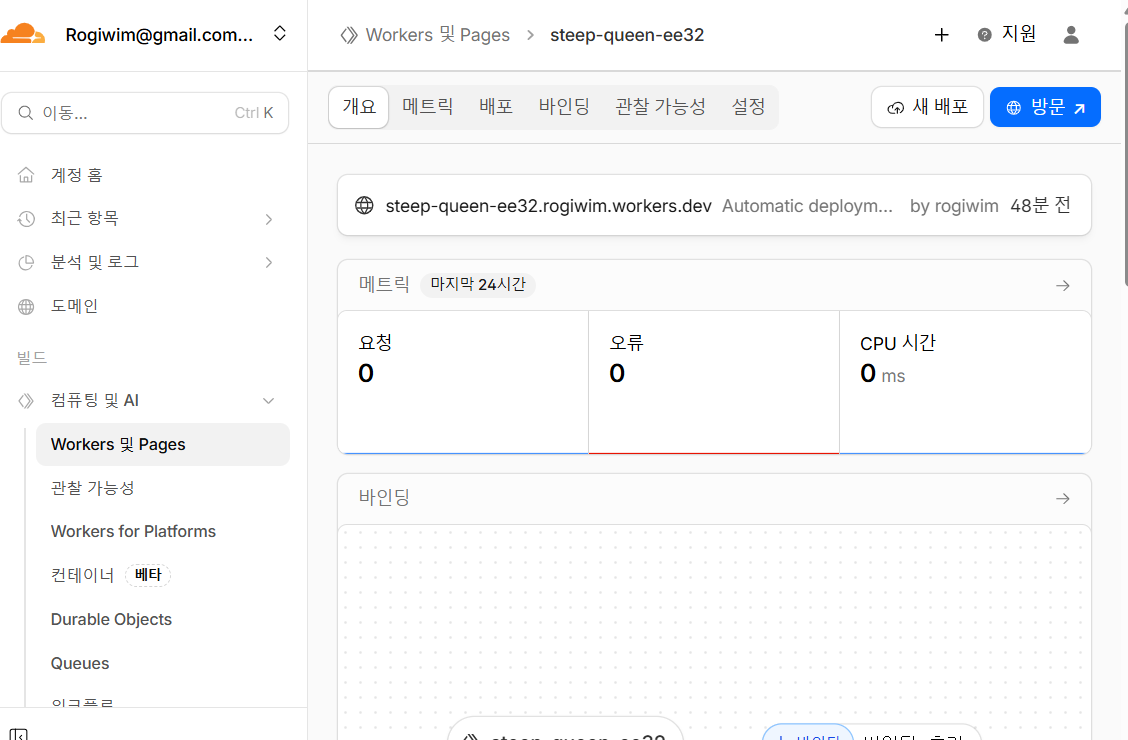The height and width of the screenshot is (740, 1128).
Task: Click the 요청 metric card
Action: click(463, 382)
